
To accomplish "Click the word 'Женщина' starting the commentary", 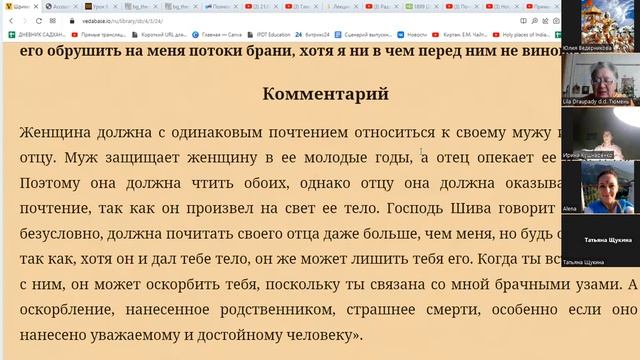I will (x=55, y=132).
